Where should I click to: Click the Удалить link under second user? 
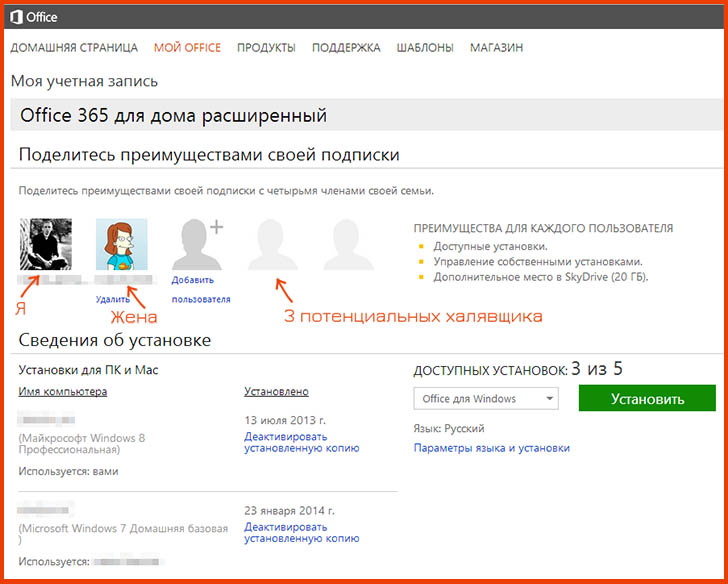pyautogui.click(x=113, y=299)
